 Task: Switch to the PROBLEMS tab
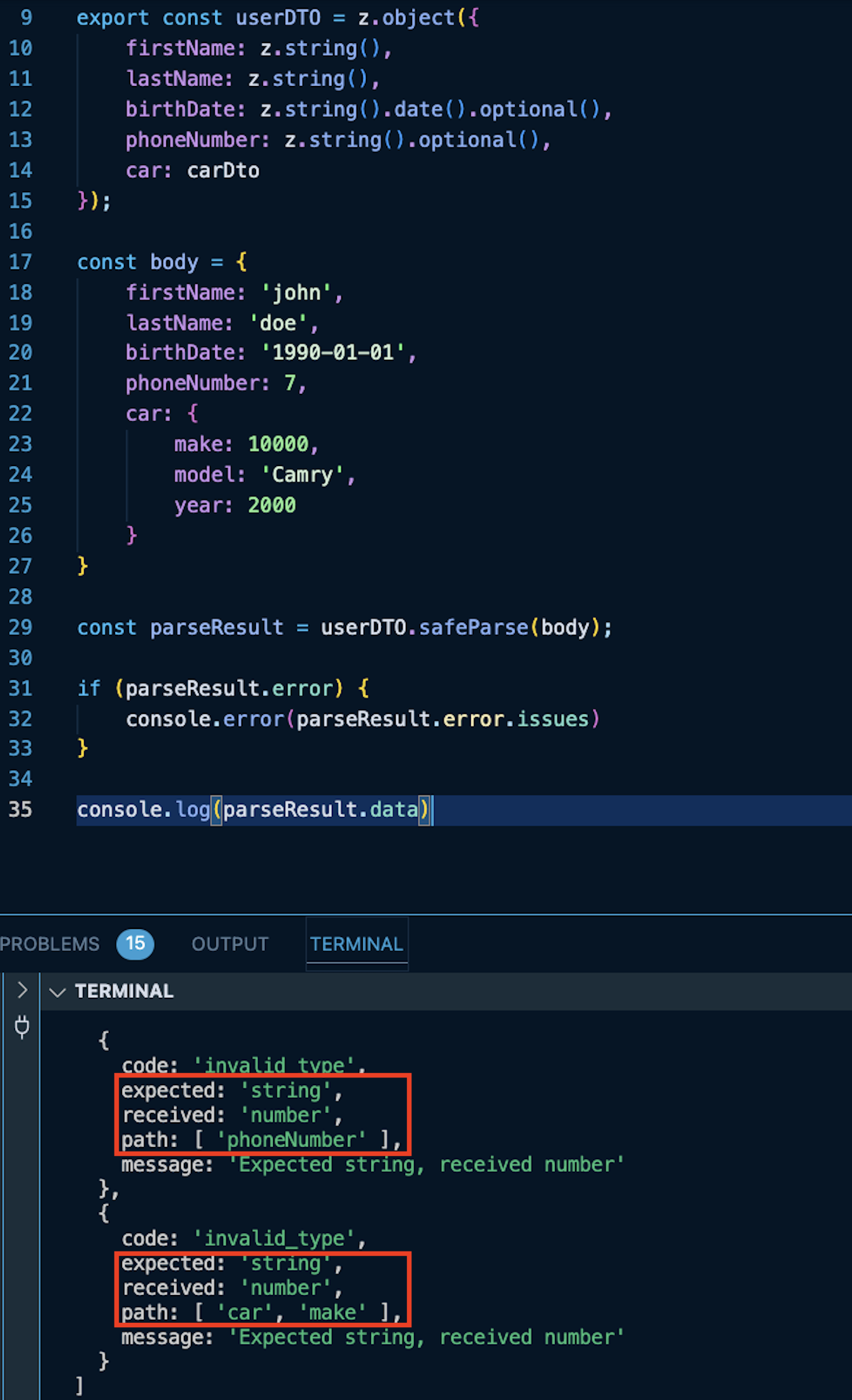click(49, 944)
